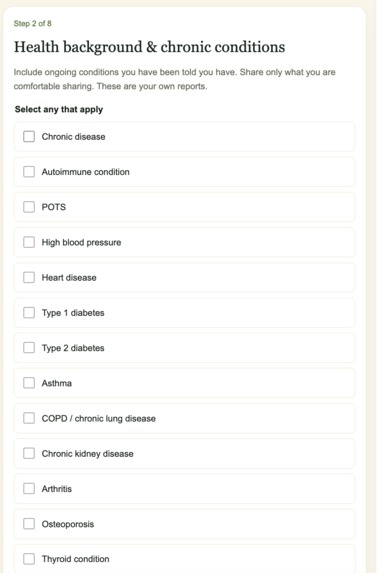Tick the Autoimmune condition option

tap(29, 172)
